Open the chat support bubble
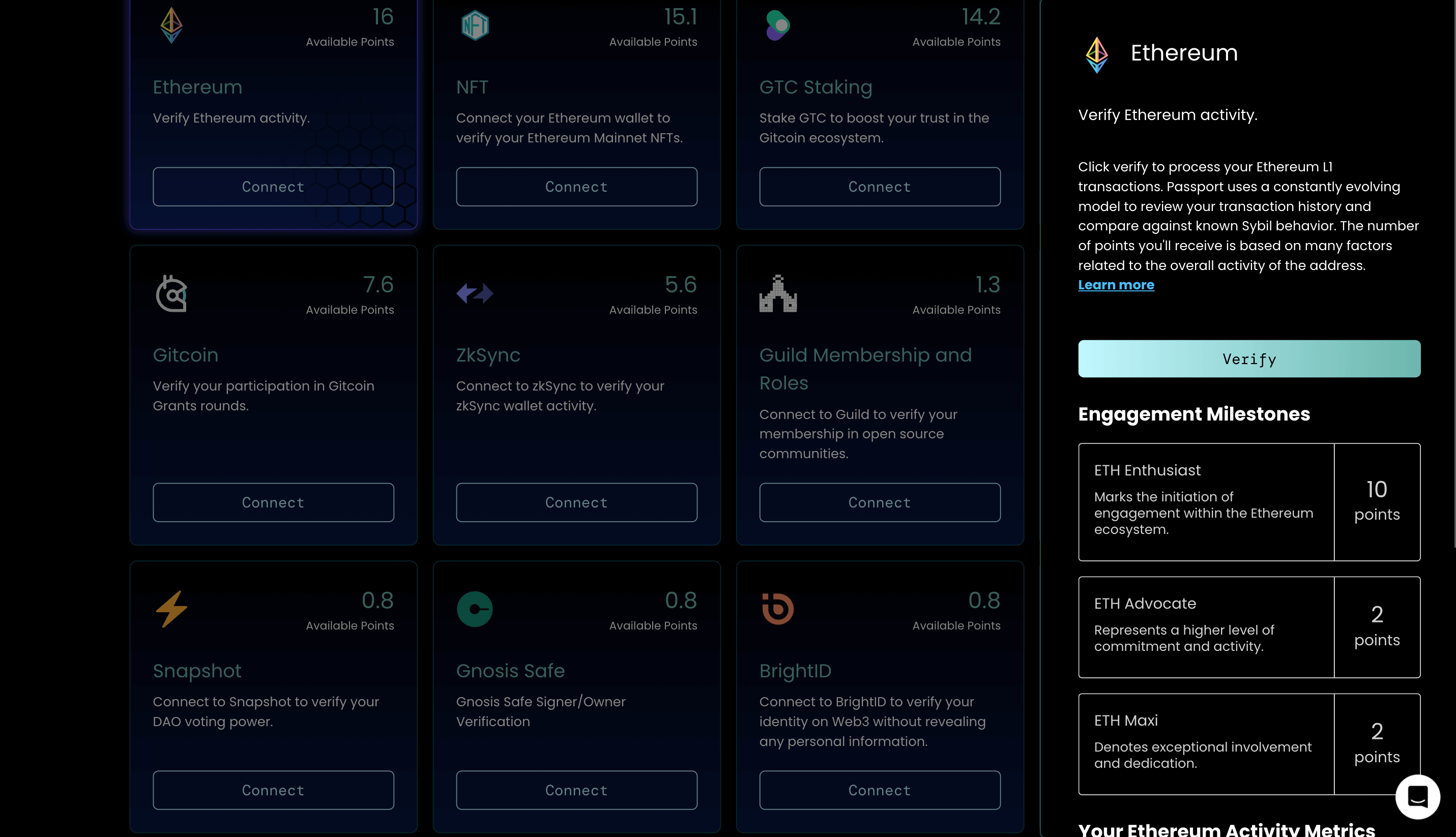The image size is (1456, 837). (1417, 797)
